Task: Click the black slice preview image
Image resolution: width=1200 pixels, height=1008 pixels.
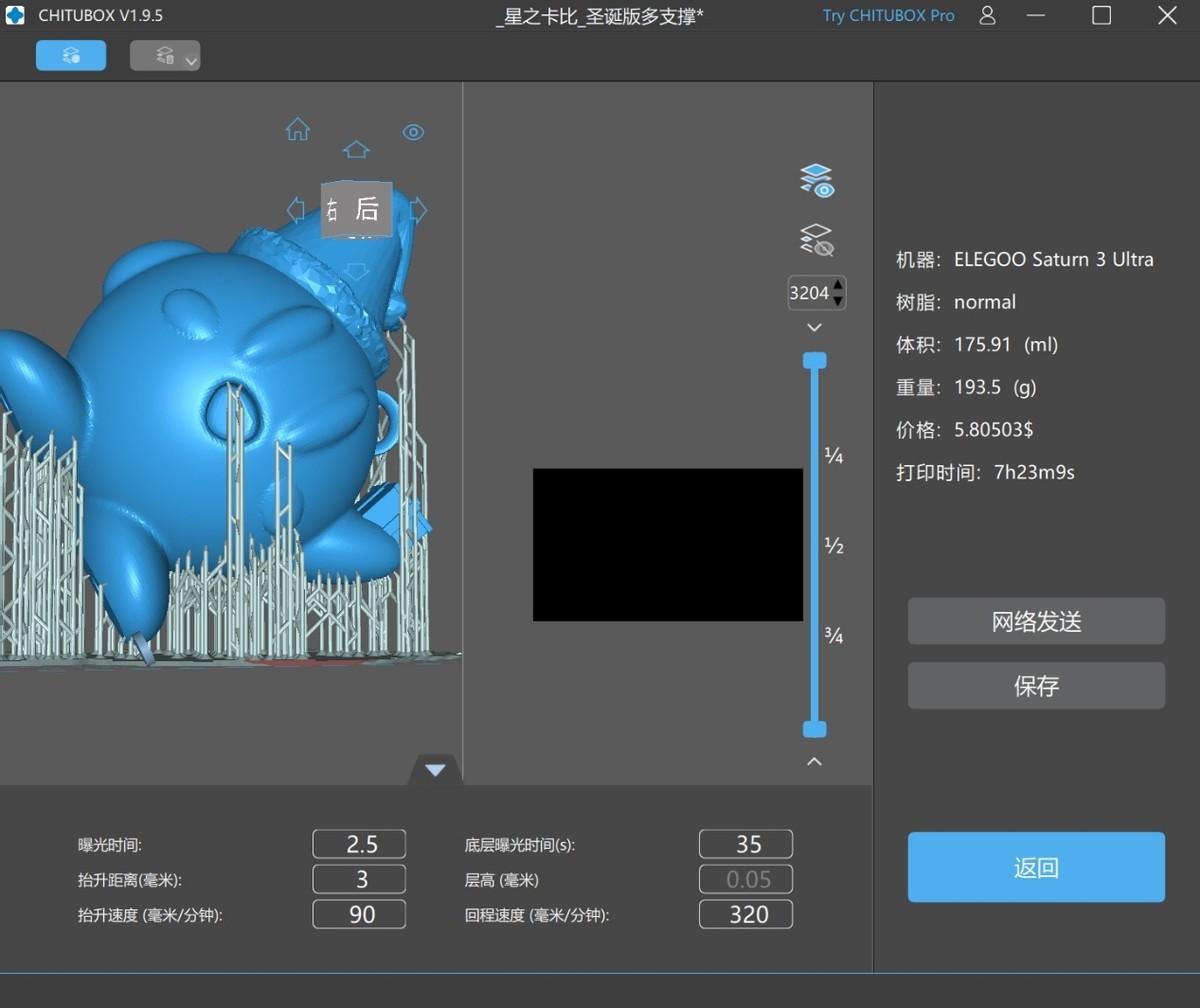Action: point(668,545)
